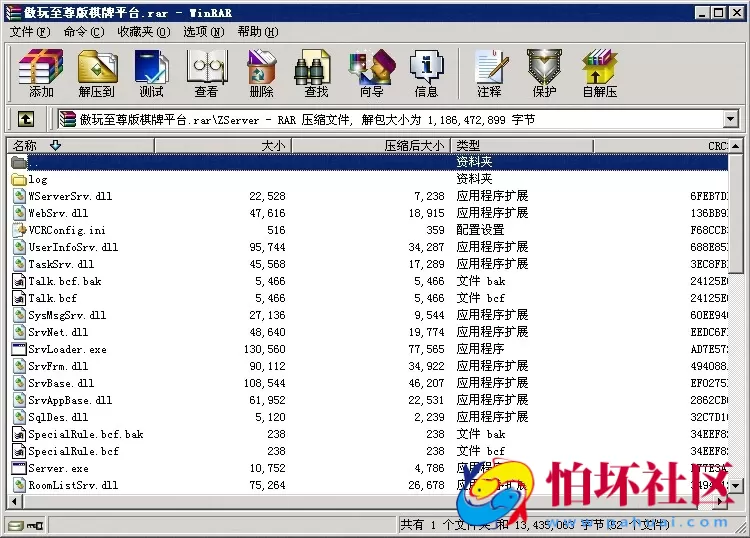Click vertical scrollbar up arrow
This screenshot has height=538, width=750.
(x=736, y=146)
